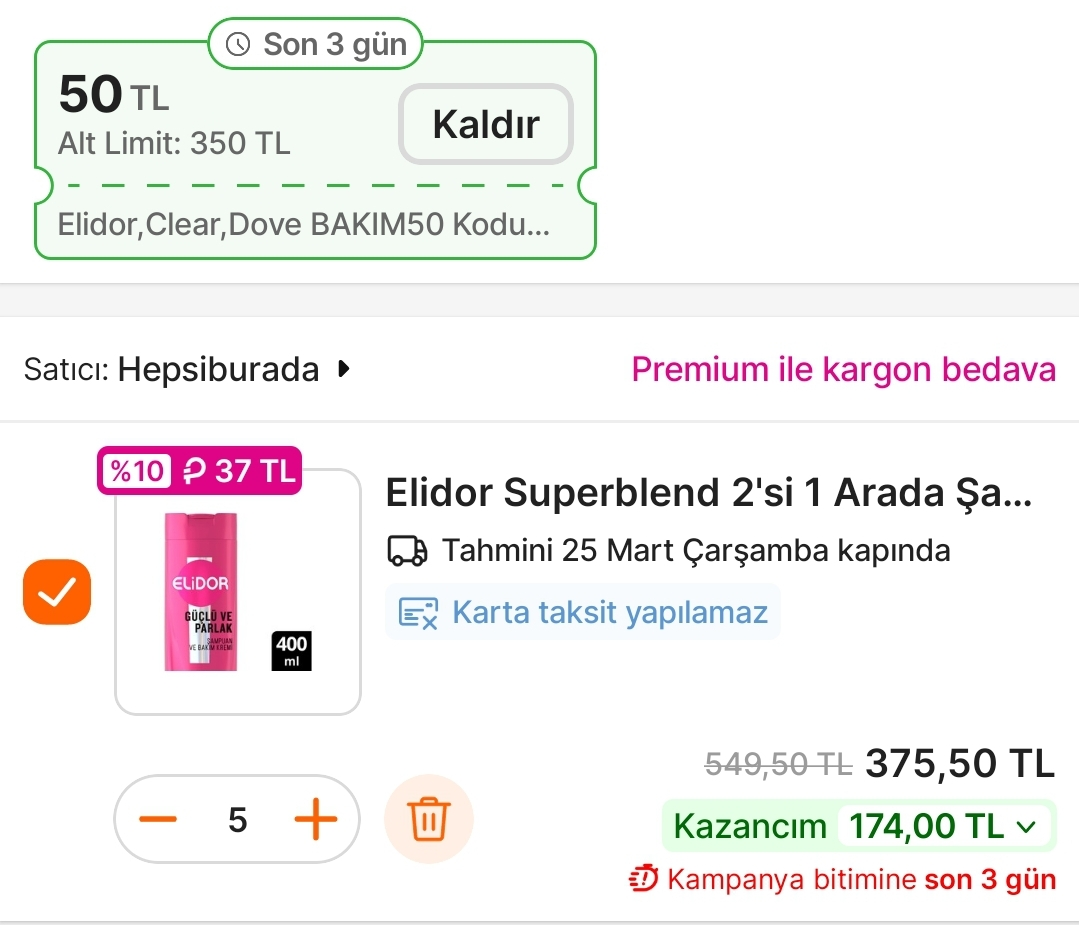Image resolution: width=1079 pixels, height=925 pixels.
Task: Tap the campaign ending timer icon
Action: pos(643,880)
